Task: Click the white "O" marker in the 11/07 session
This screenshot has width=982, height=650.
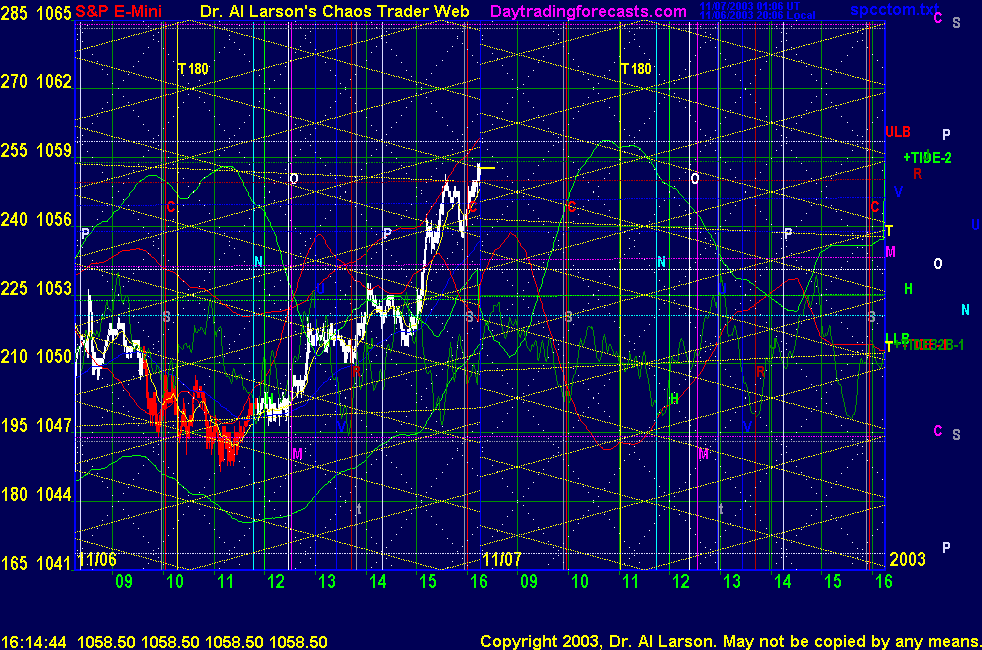Action: pyautogui.click(x=695, y=179)
